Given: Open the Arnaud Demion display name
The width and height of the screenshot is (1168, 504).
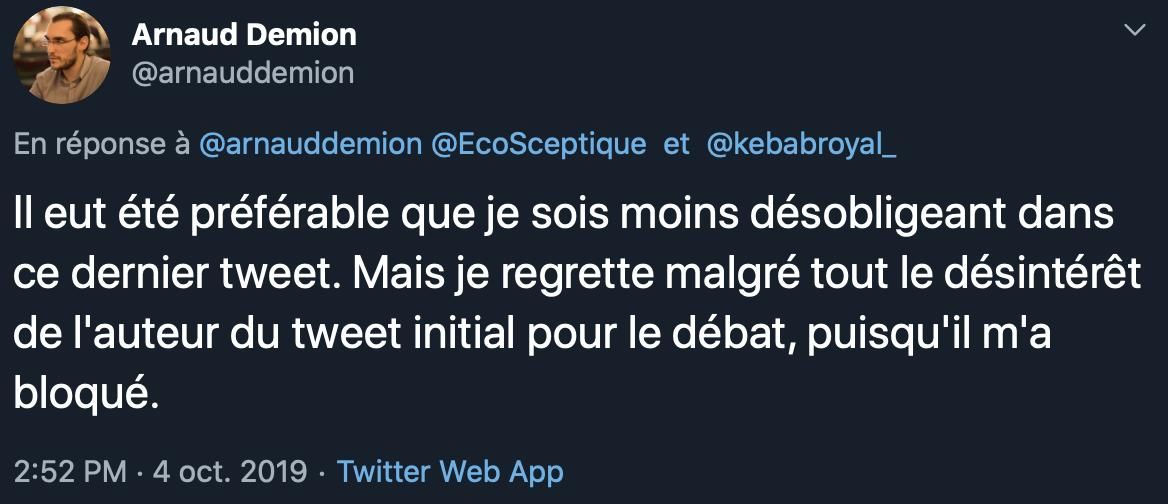Looking at the screenshot, I should (x=244, y=35).
